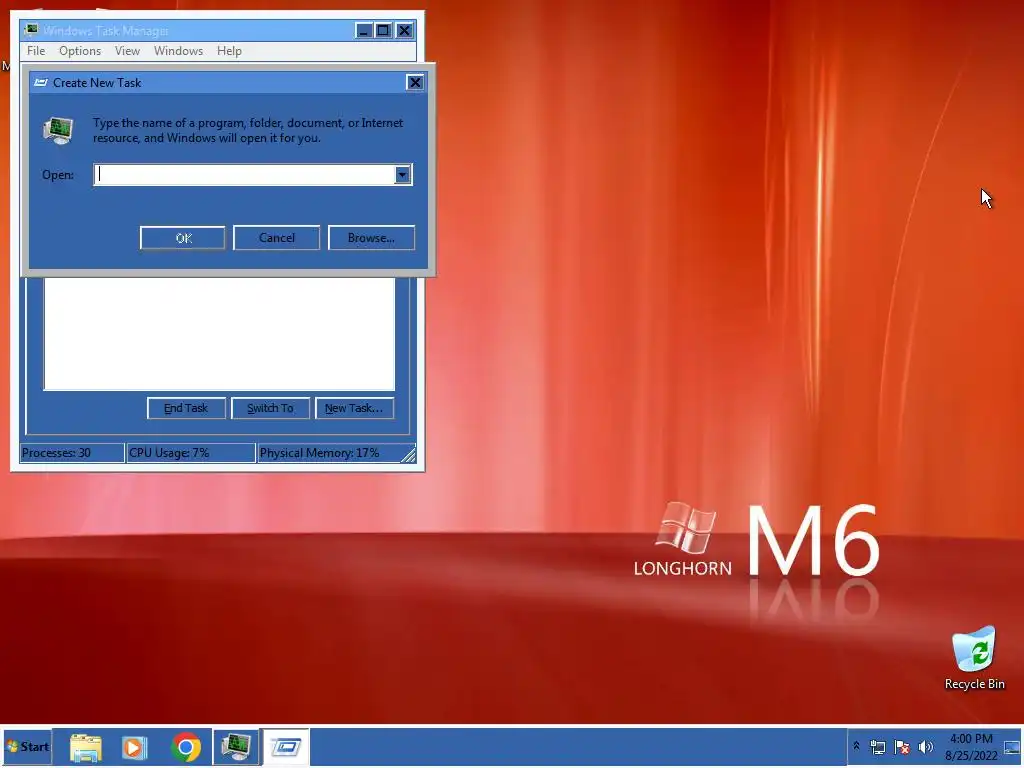Image resolution: width=1024 pixels, height=768 pixels.
Task: Open File Explorer from the taskbar
Action: coord(86,747)
